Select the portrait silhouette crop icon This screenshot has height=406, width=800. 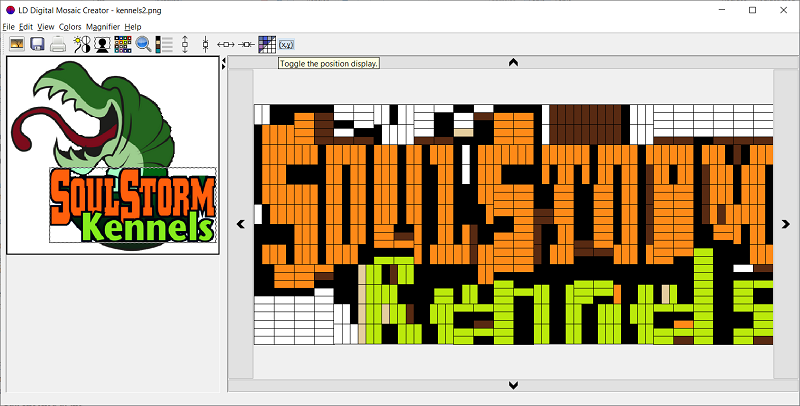pos(103,44)
